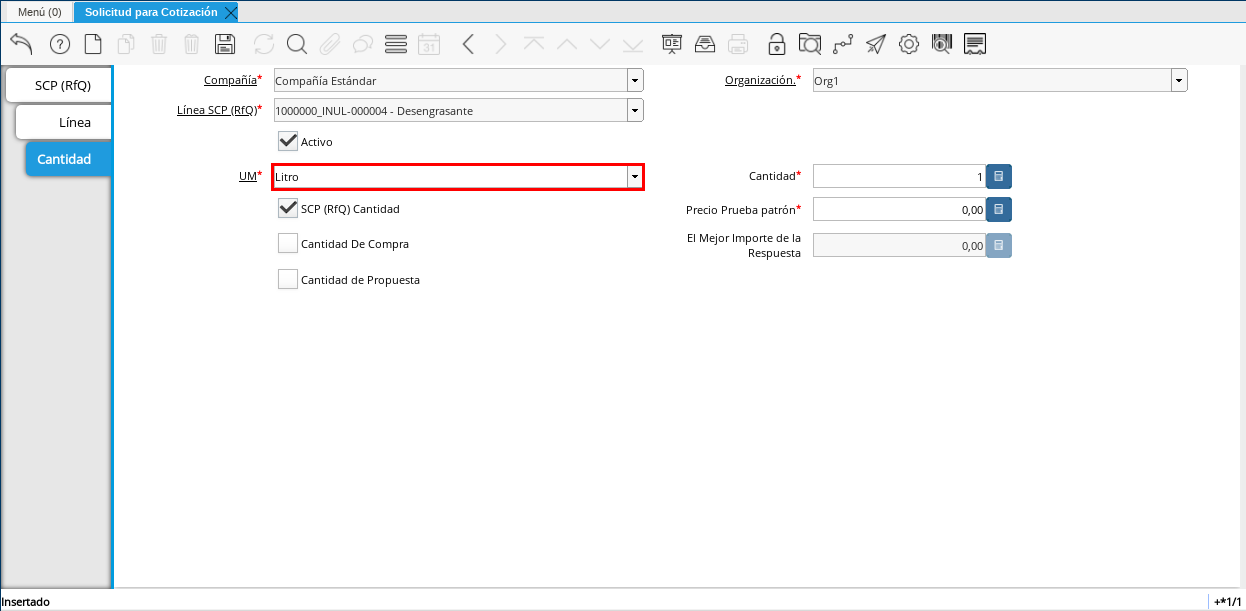Click the Cantidad number input field
Viewport: 1246px width, 611px height.
pos(900,177)
